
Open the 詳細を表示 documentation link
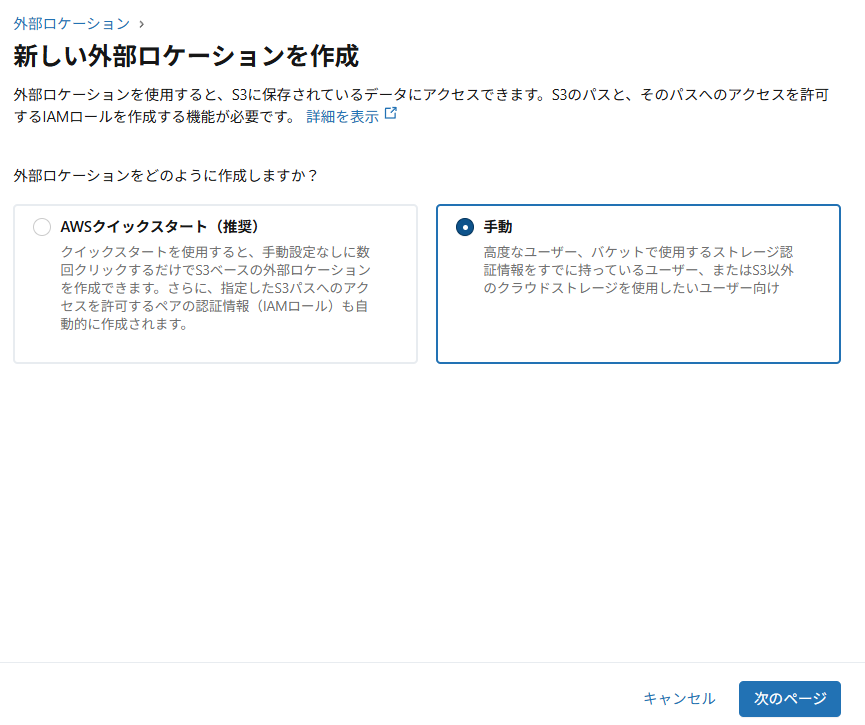(343, 116)
